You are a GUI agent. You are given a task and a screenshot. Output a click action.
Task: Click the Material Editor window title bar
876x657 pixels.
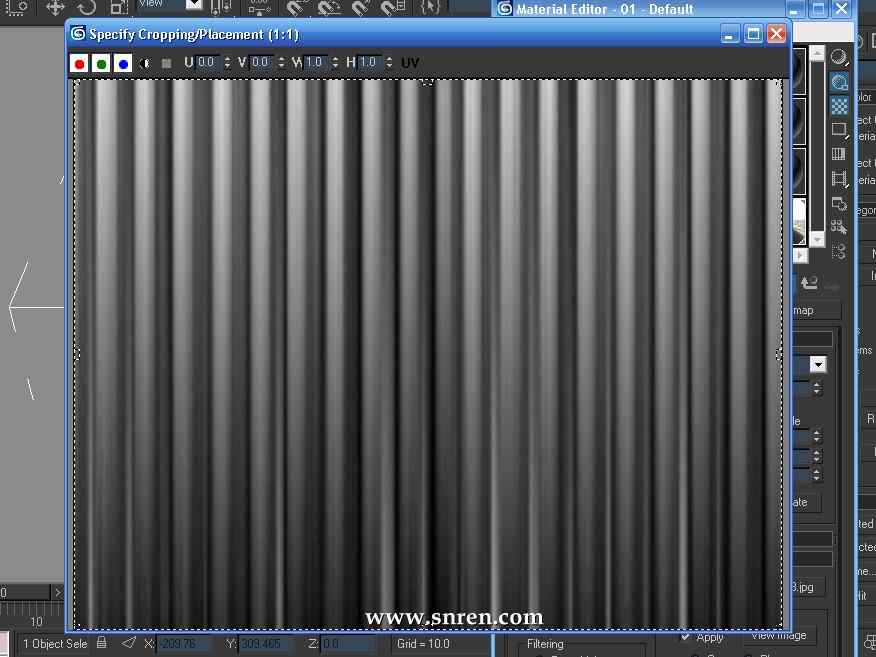point(640,9)
